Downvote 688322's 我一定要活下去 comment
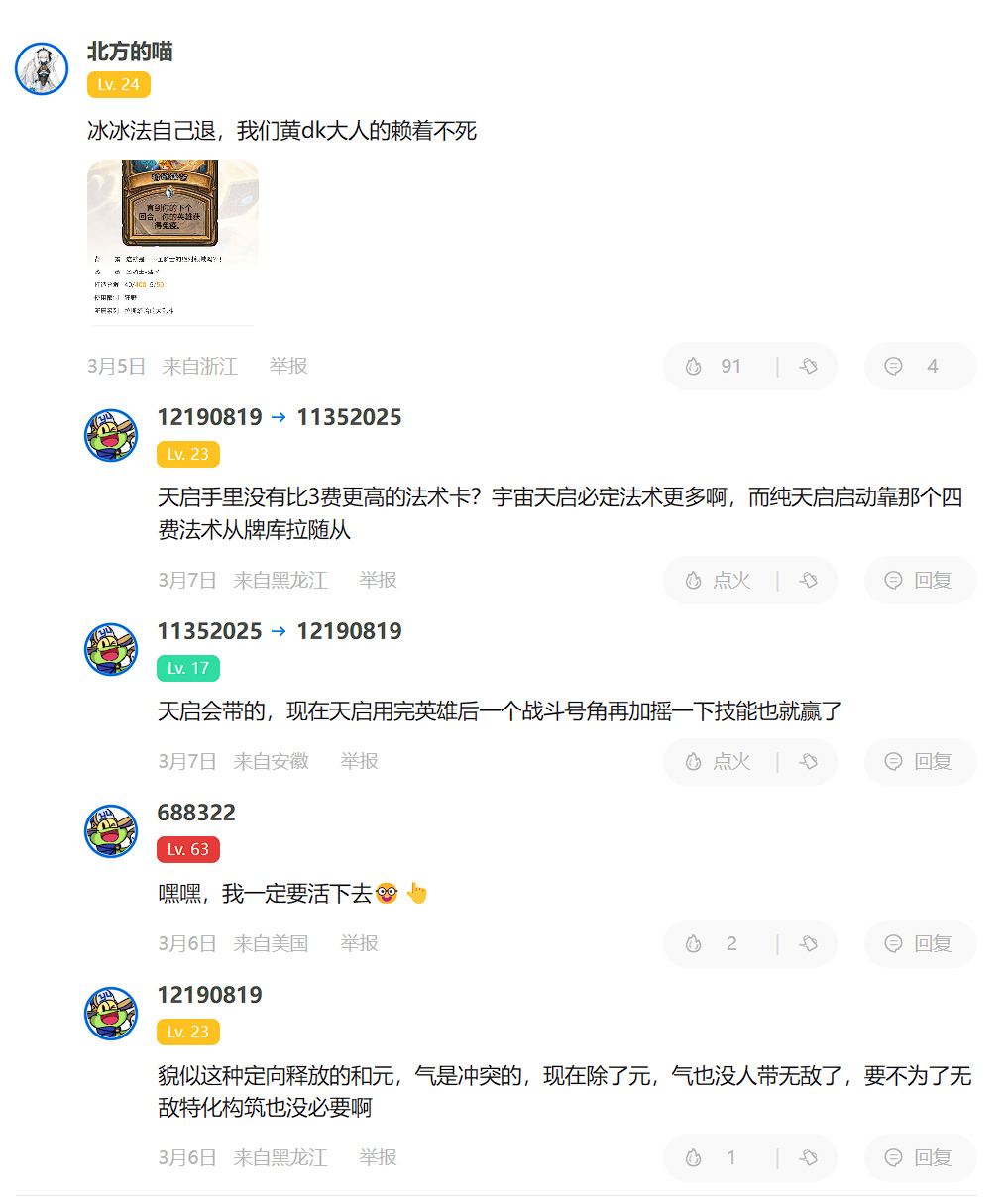Screen dimensions: 1008x1200 [808, 944]
